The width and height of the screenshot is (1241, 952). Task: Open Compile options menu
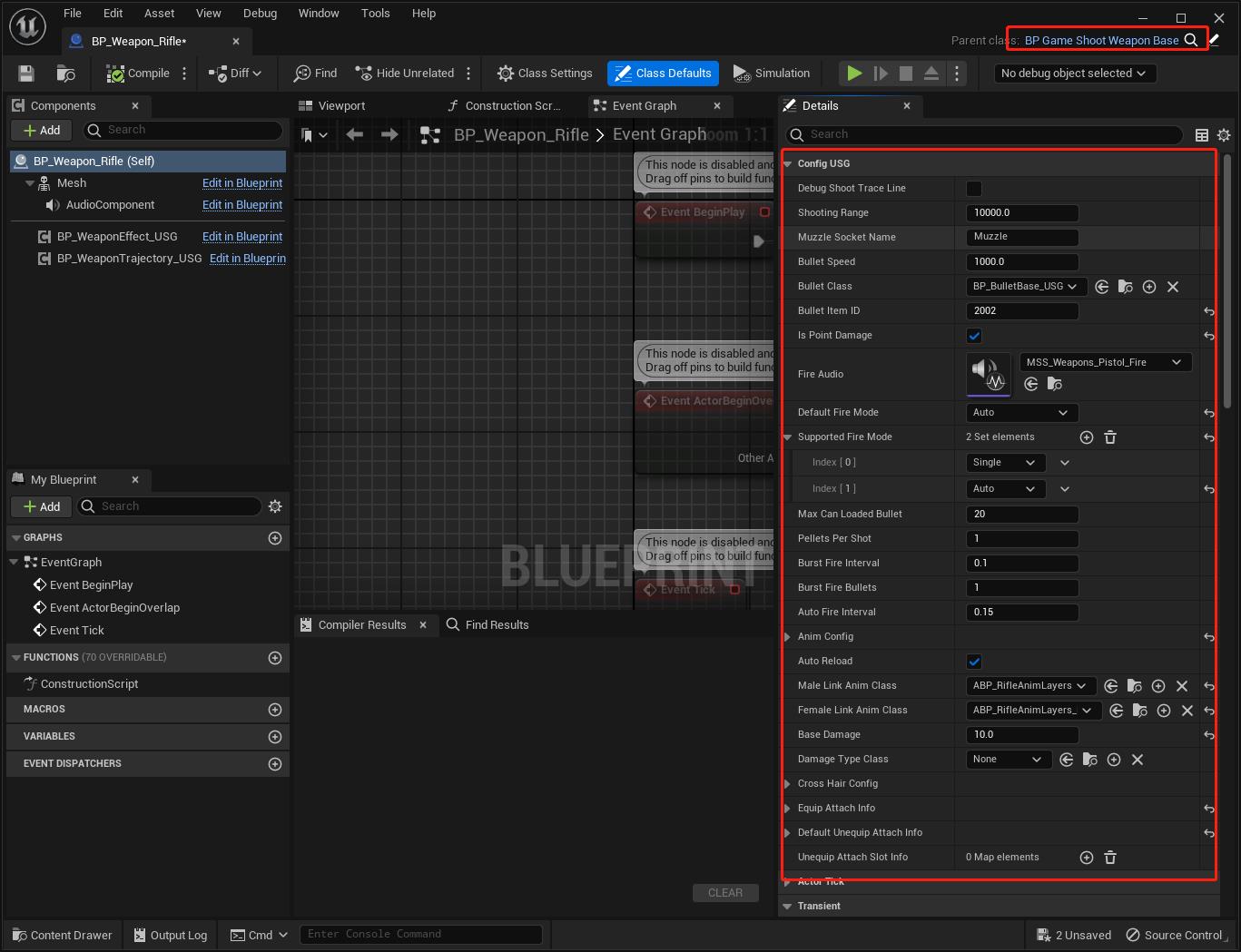184,74
